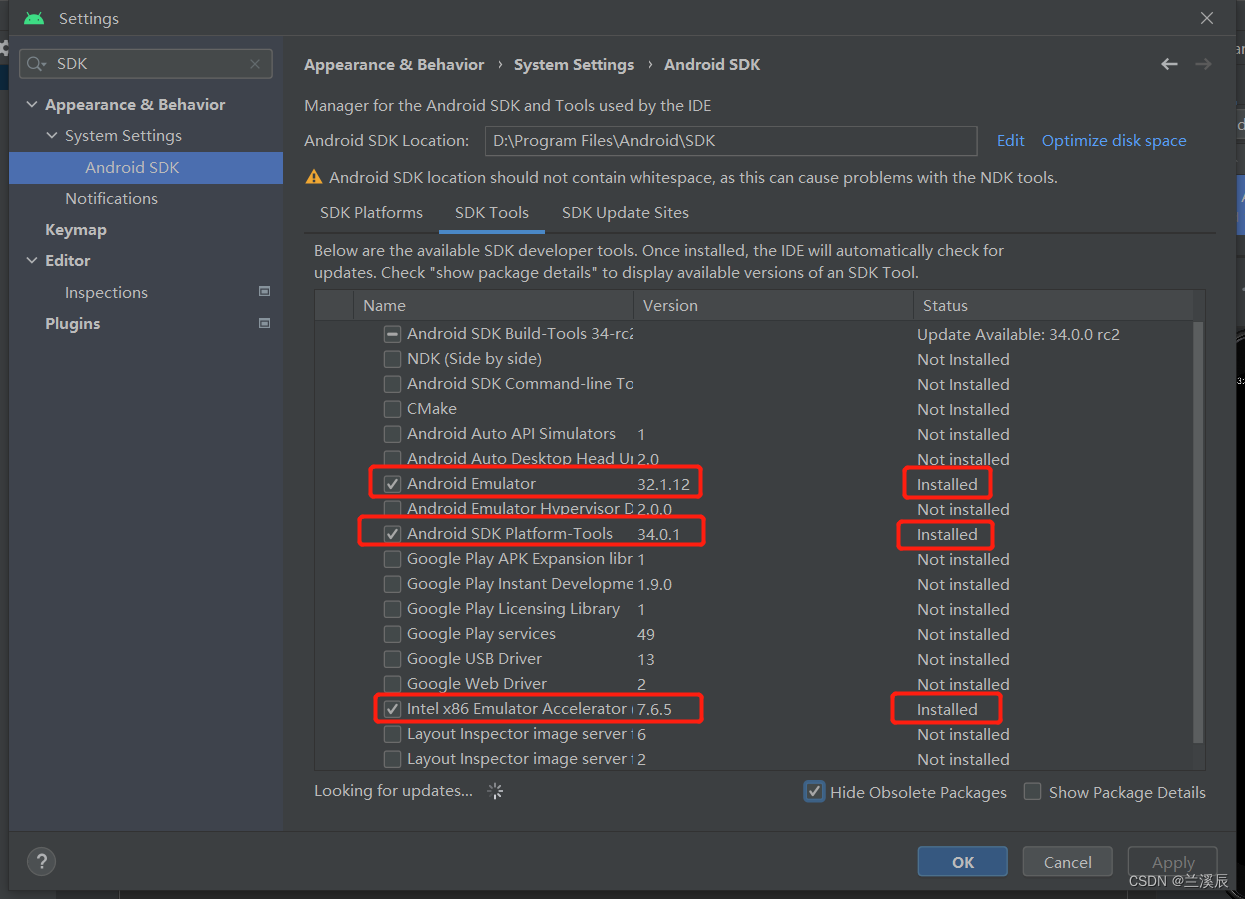Uncheck Android SDK Platform-Tools checkbox
The height and width of the screenshot is (899, 1245).
(392, 534)
